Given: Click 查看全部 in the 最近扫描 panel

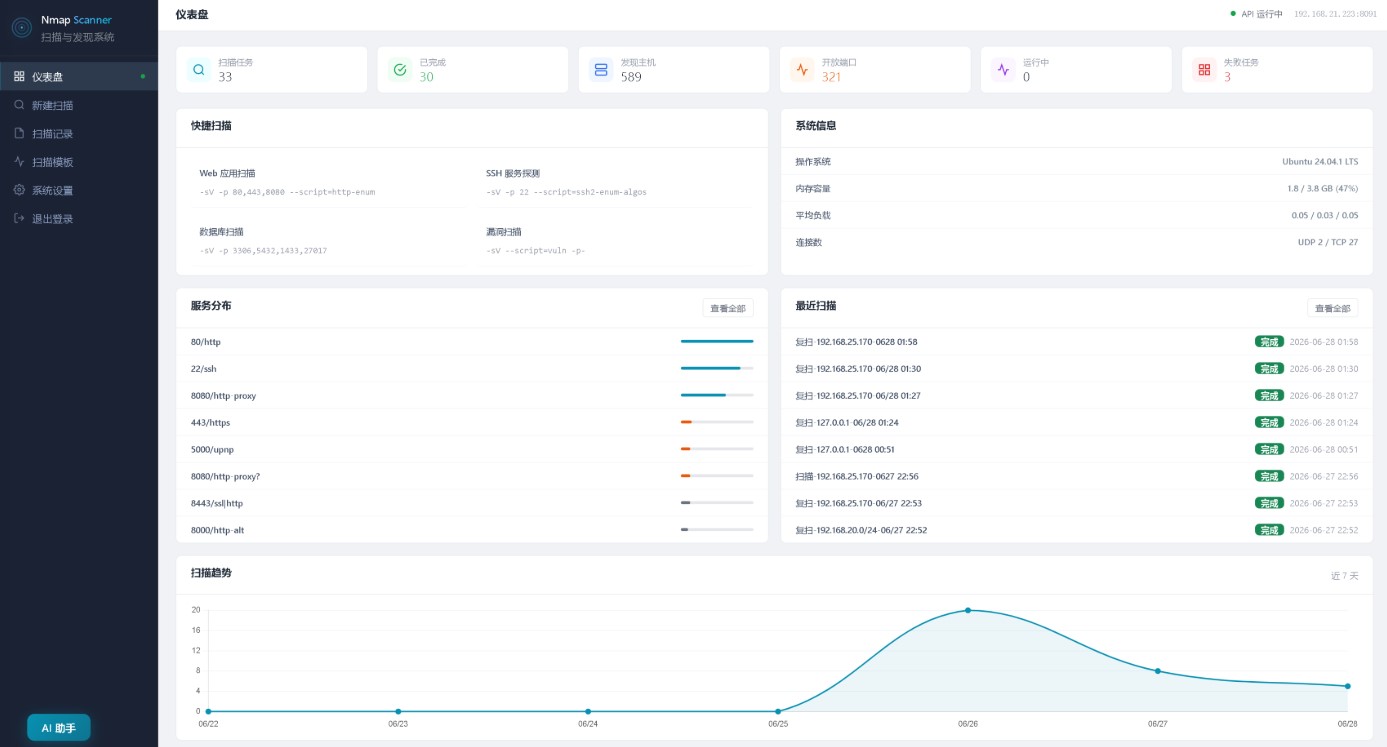Looking at the screenshot, I should coord(1332,308).
